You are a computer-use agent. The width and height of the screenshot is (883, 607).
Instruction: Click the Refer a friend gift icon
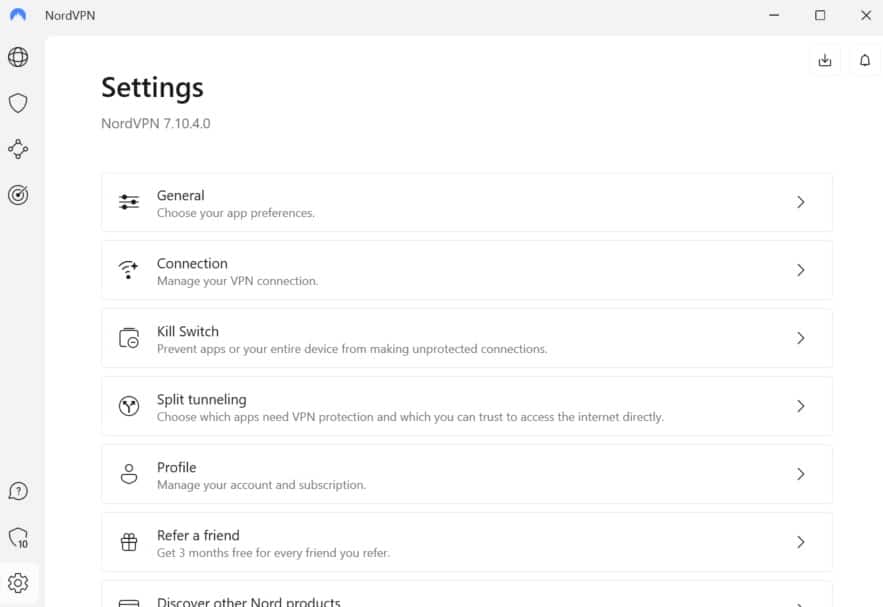(x=129, y=542)
